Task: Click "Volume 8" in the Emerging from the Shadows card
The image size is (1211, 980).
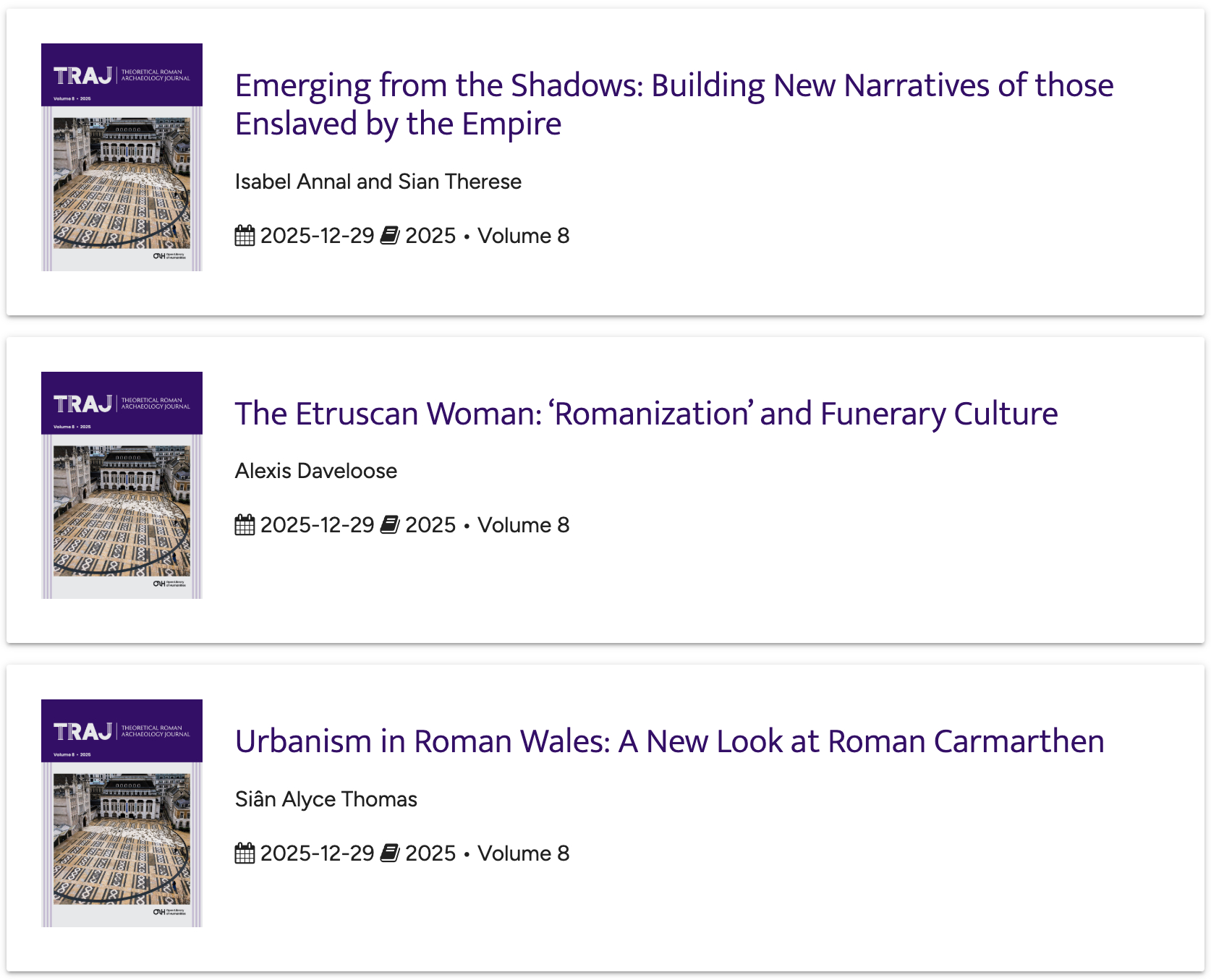Action: [x=523, y=236]
